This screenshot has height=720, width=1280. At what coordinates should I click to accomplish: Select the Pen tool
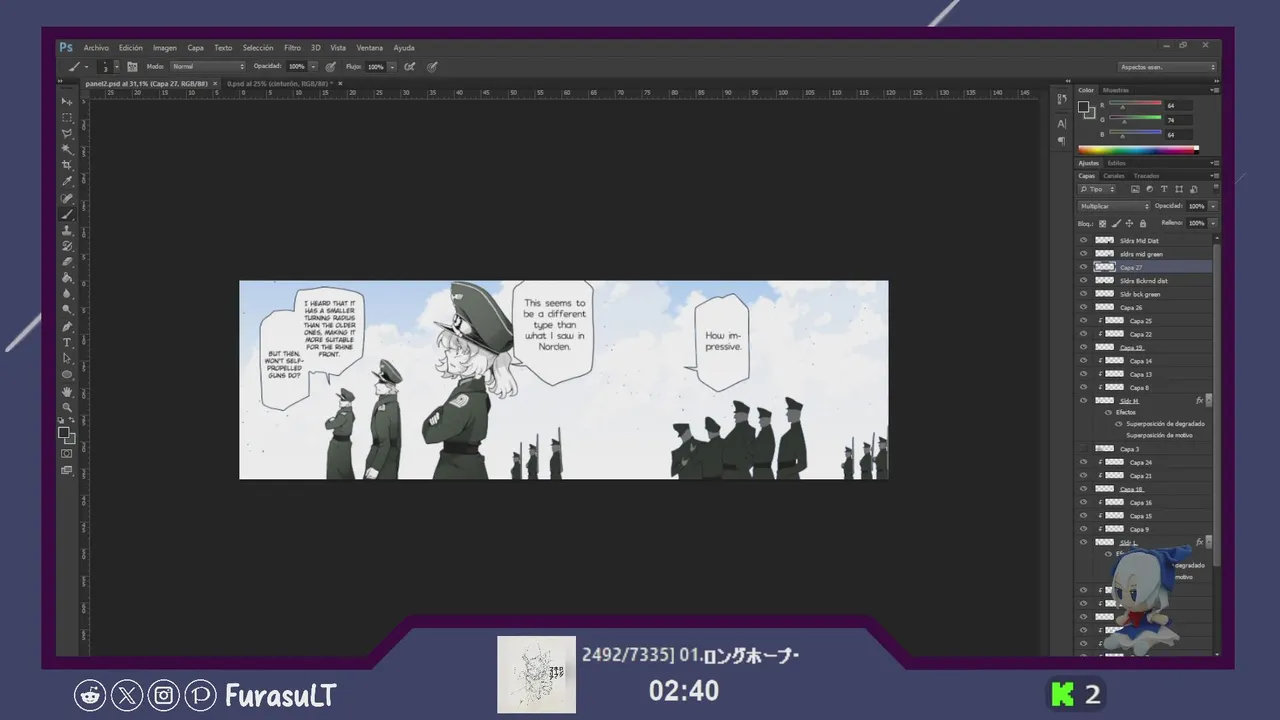pos(67,327)
